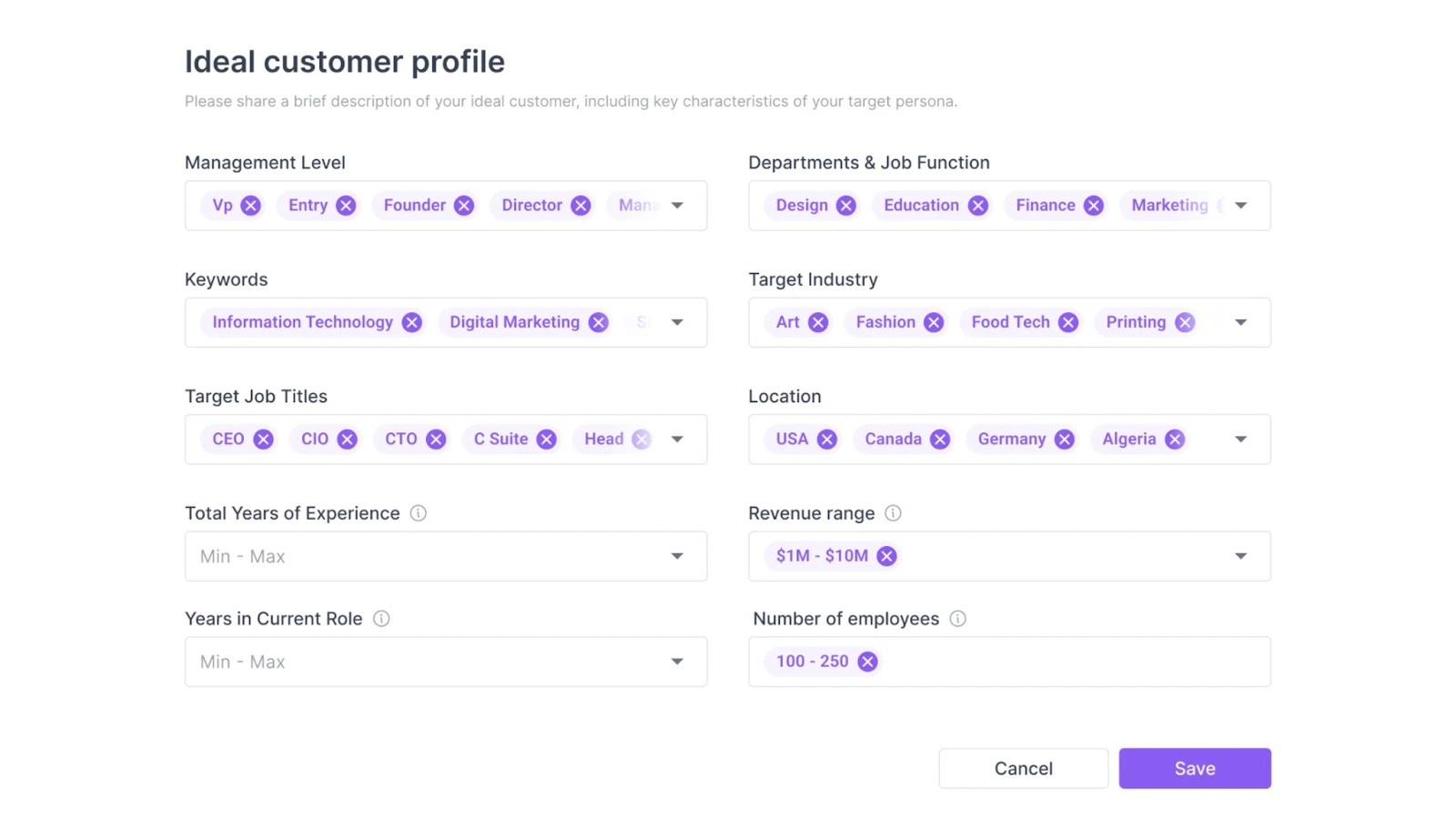The height and width of the screenshot is (819, 1456).
Task: Click the Number of employees info icon
Action: (x=957, y=618)
